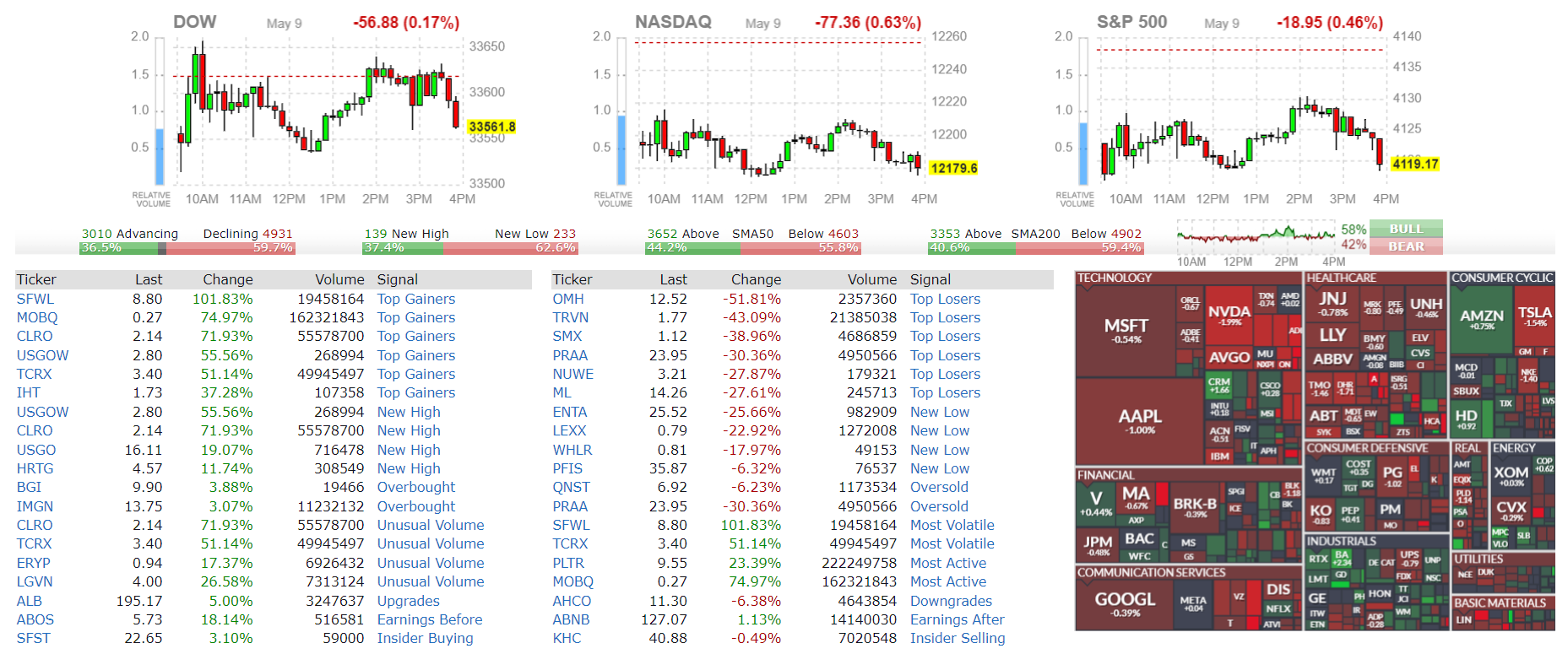
Task: Click New High signal in HRTG row
Action: pyautogui.click(x=409, y=468)
